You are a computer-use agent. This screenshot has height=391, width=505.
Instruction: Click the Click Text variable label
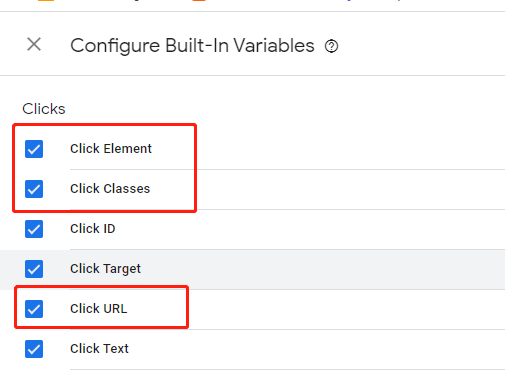(99, 349)
